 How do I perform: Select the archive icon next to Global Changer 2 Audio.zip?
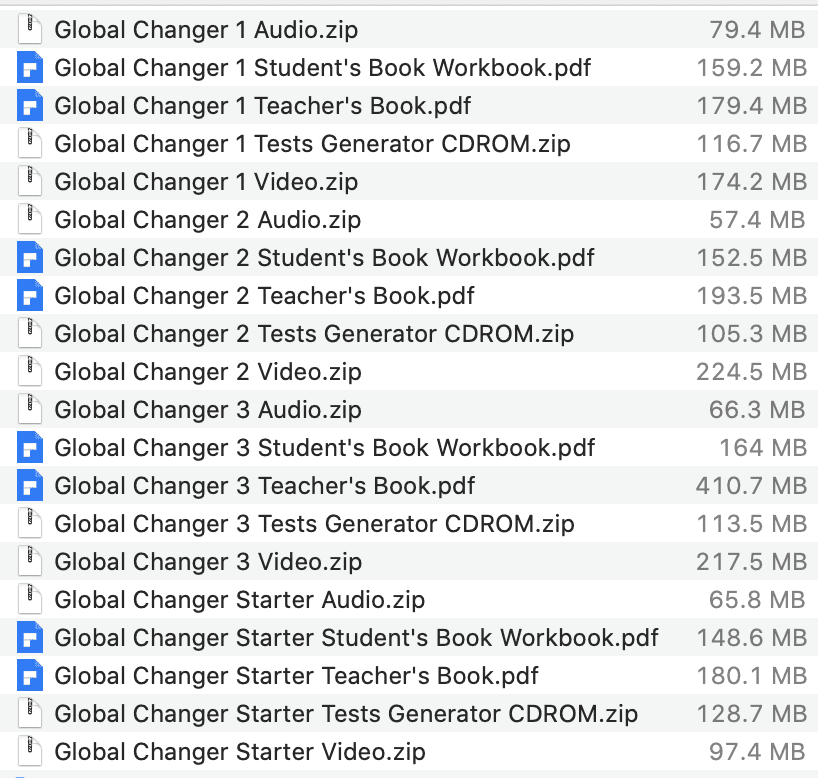pos(32,219)
